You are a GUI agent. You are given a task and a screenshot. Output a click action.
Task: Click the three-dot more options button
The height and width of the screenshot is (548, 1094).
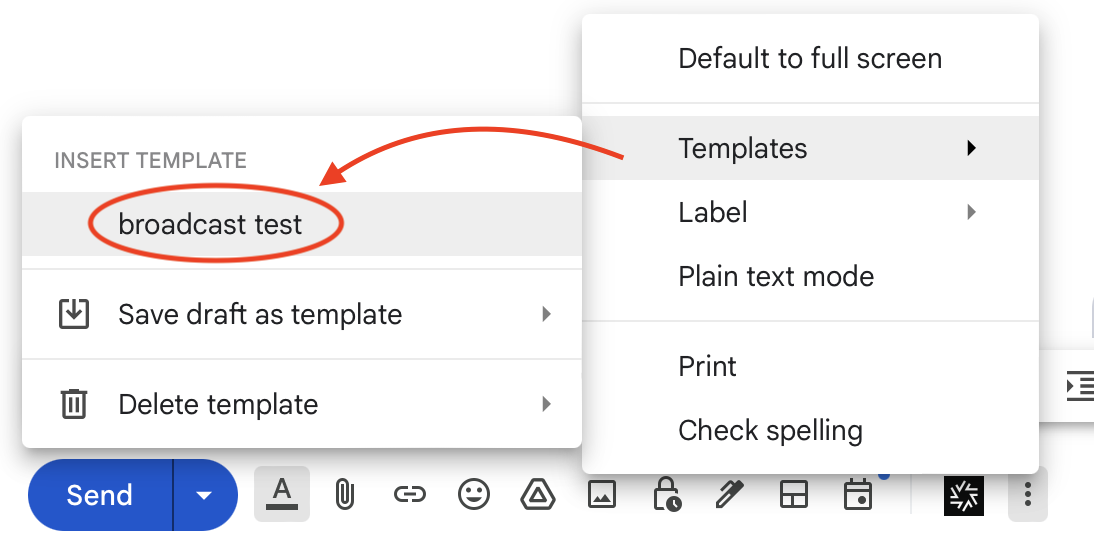(1027, 494)
